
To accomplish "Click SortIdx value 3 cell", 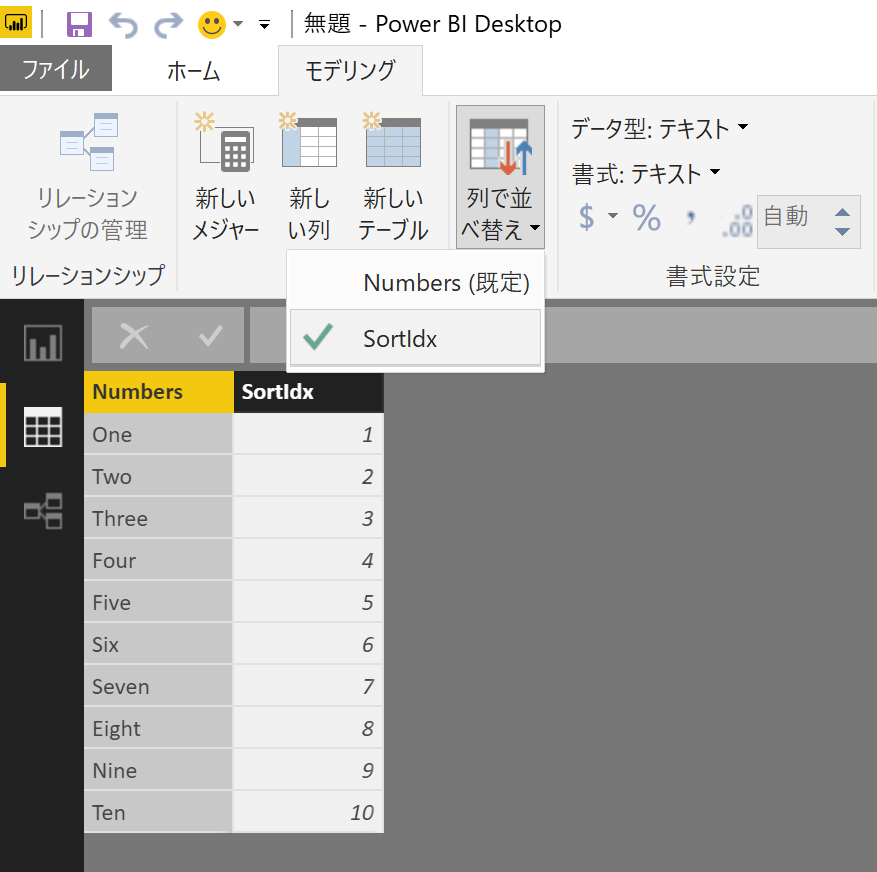I will pyautogui.click(x=308, y=518).
